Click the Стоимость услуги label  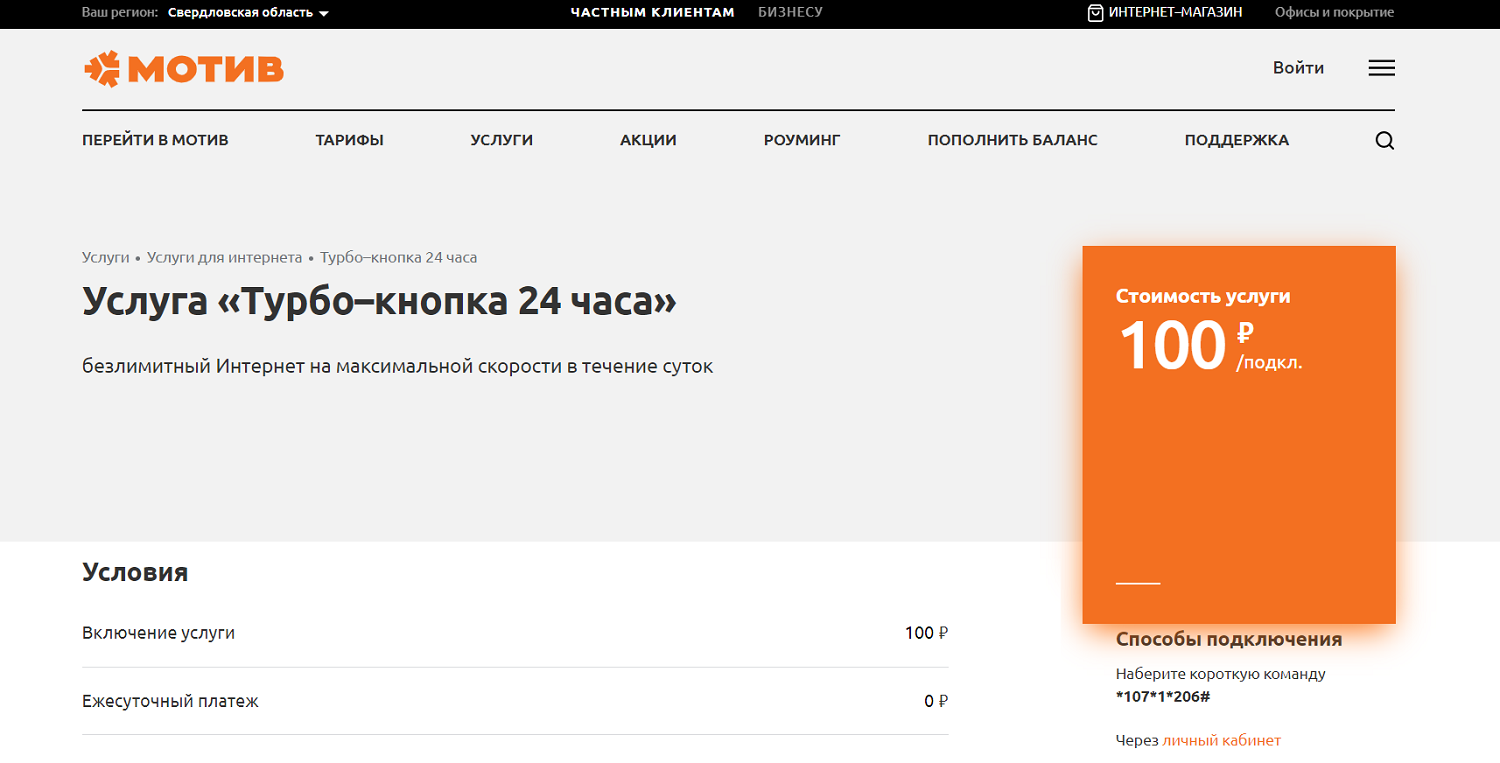point(1203,296)
